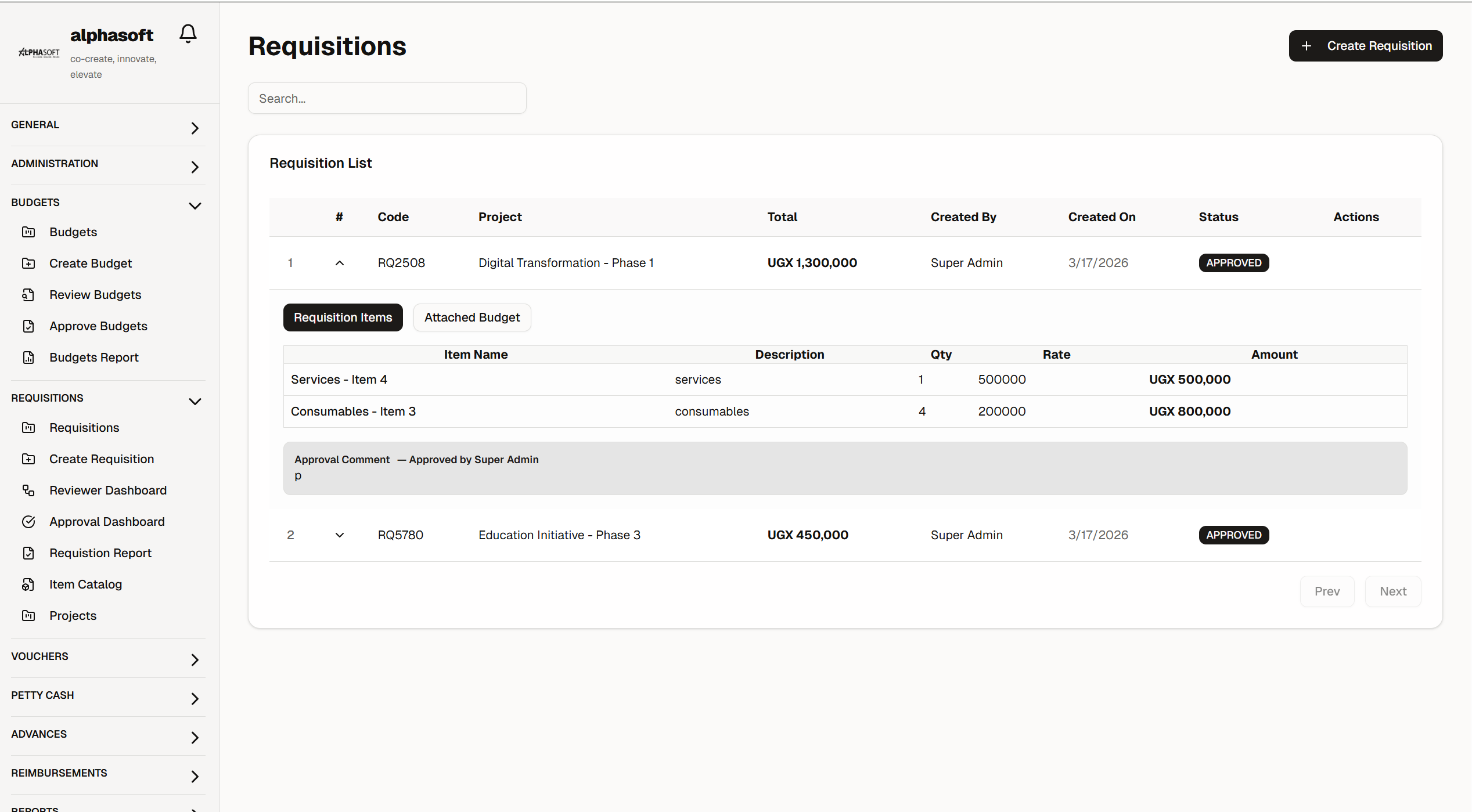Switch to the Attached Budget tab

tap(472, 317)
